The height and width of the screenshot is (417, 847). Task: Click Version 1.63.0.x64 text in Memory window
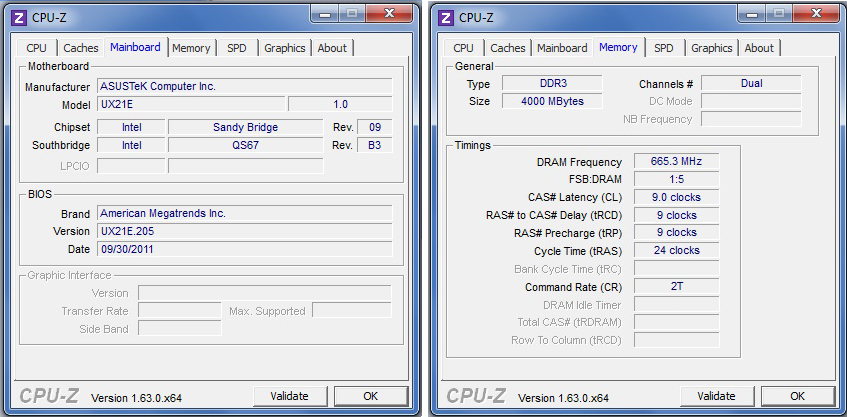563,398
